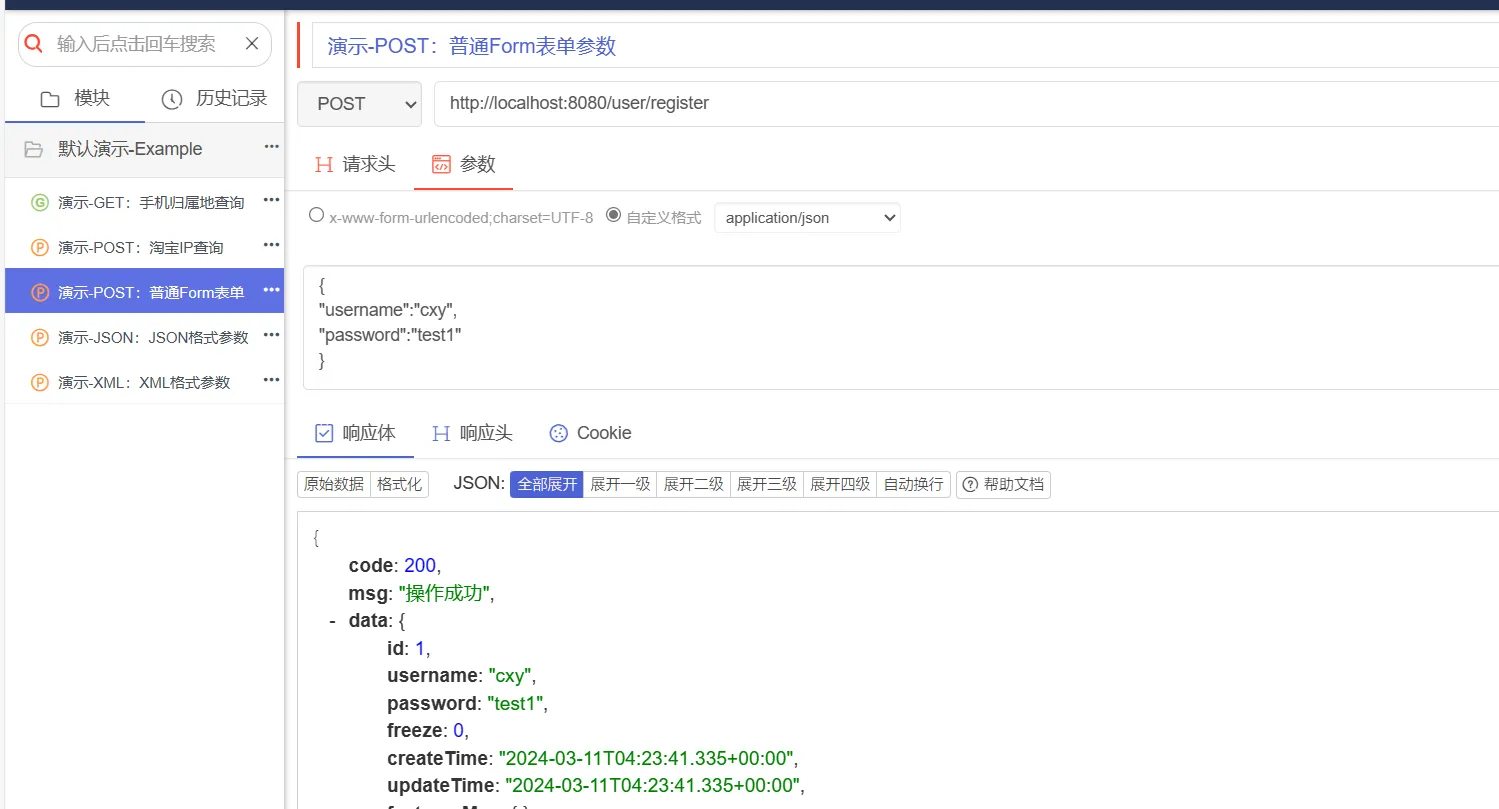This screenshot has height=809, width=1499.
Task: Open three-dots menu for 演示-XML item
Action: 271,380
